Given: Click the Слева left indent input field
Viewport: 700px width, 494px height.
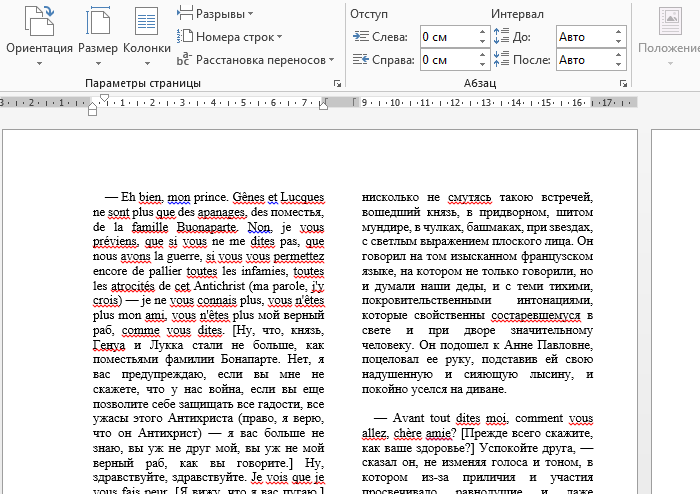Looking at the screenshot, I should (x=449, y=37).
